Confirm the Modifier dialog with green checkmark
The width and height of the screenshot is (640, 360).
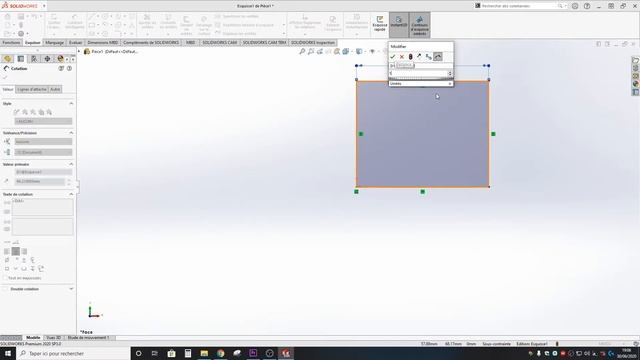(393, 57)
